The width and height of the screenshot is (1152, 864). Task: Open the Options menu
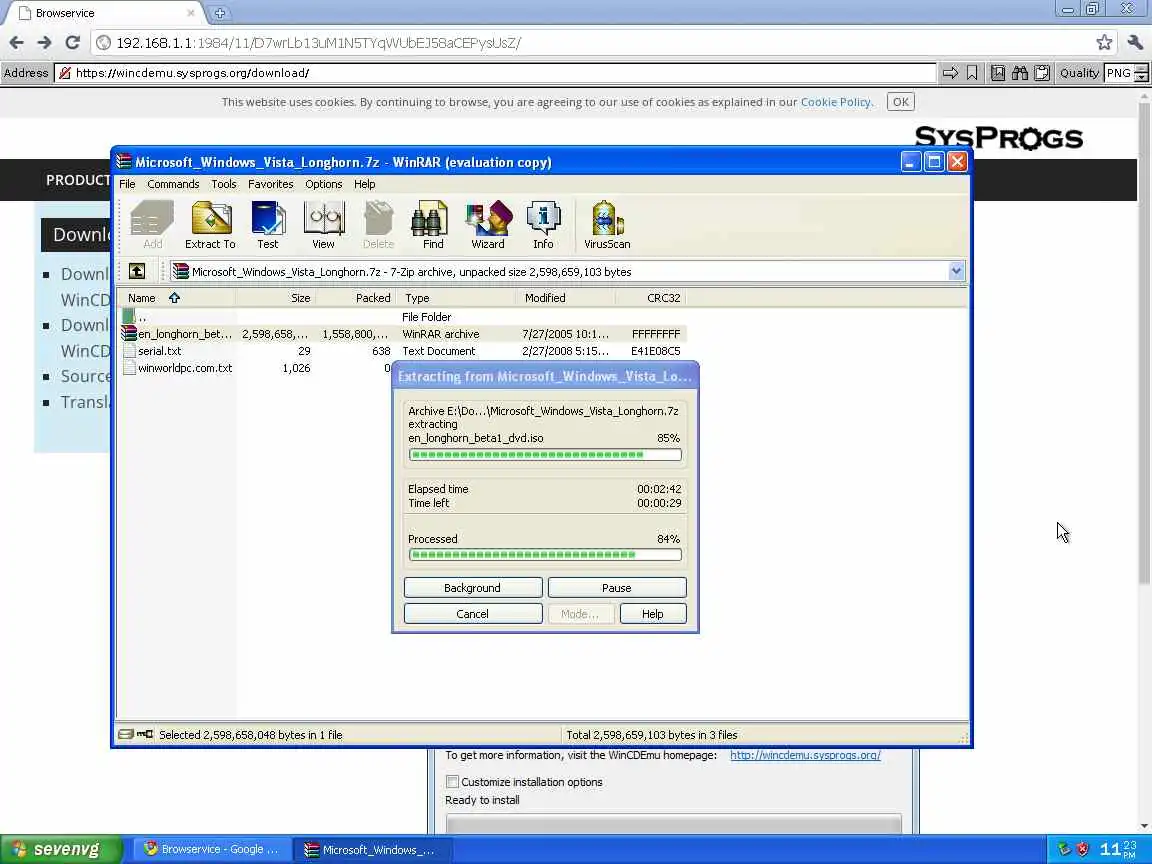coord(323,184)
